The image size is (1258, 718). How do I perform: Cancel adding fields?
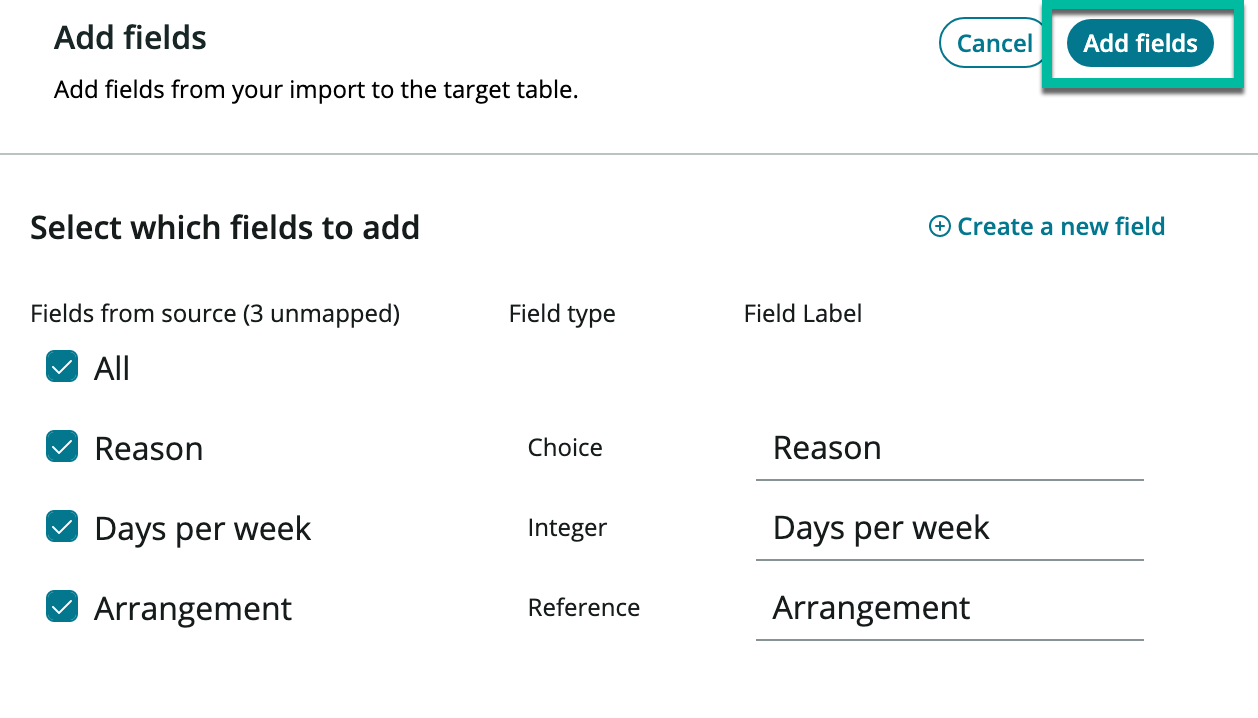coord(994,44)
